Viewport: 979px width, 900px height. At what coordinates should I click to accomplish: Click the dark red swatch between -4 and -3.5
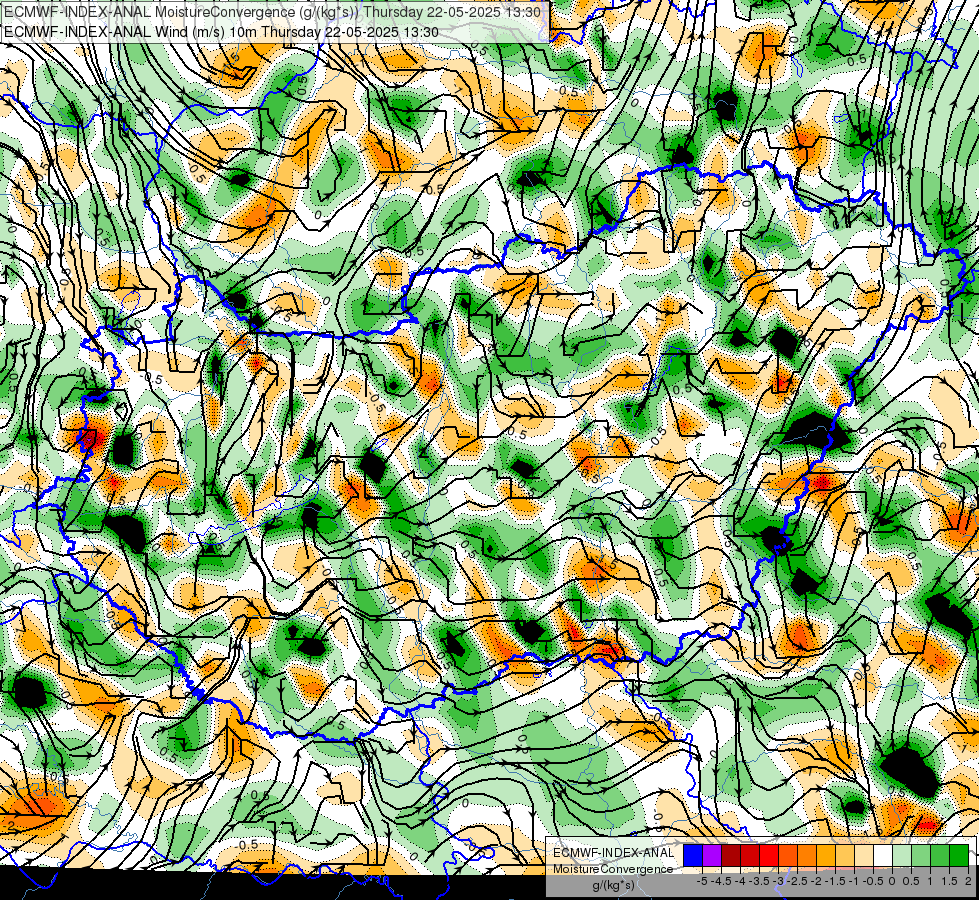(x=750, y=855)
